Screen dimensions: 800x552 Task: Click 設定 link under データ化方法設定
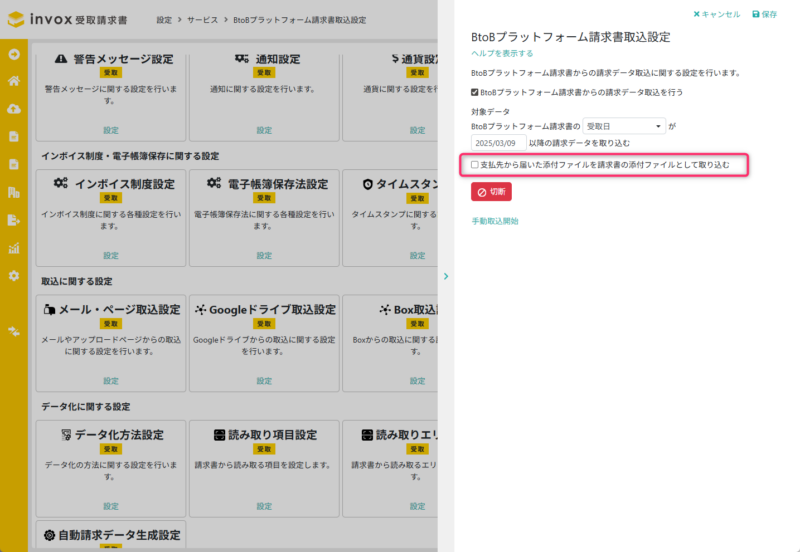tap(111, 507)
